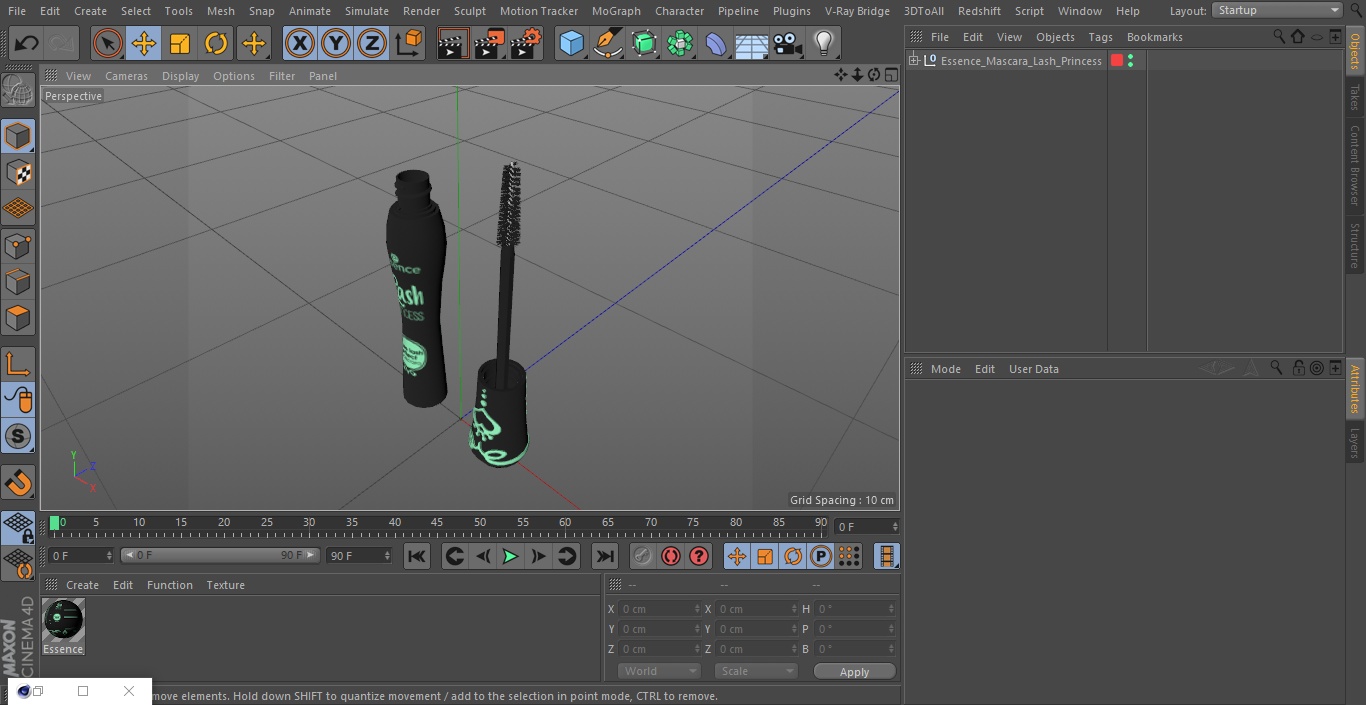
Task: Open Edit Render Settings icon
Action: click(525, 43)
